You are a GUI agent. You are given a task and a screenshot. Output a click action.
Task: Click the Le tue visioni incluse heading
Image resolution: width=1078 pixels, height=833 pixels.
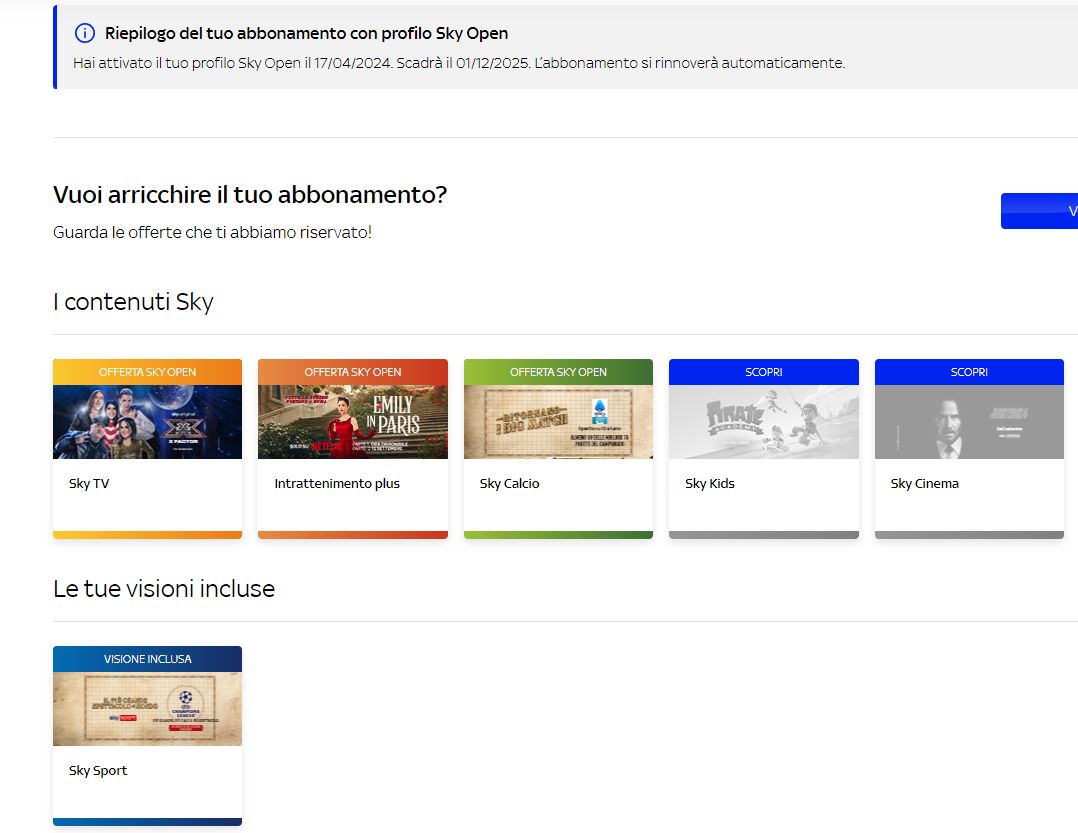coord(164,589)
